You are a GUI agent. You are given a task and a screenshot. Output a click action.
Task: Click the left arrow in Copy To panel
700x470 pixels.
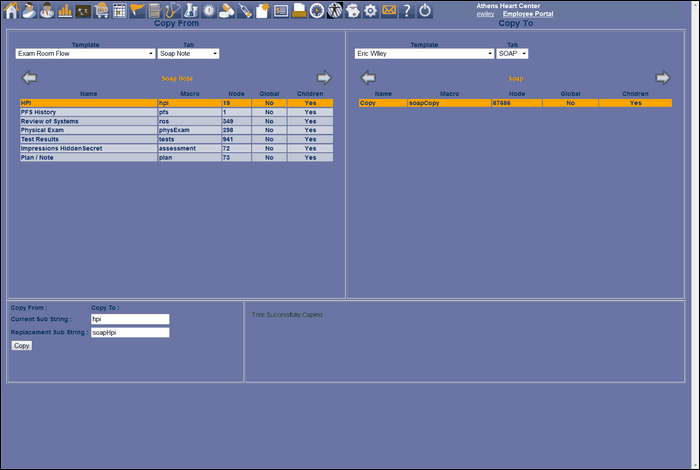(368, 78)
